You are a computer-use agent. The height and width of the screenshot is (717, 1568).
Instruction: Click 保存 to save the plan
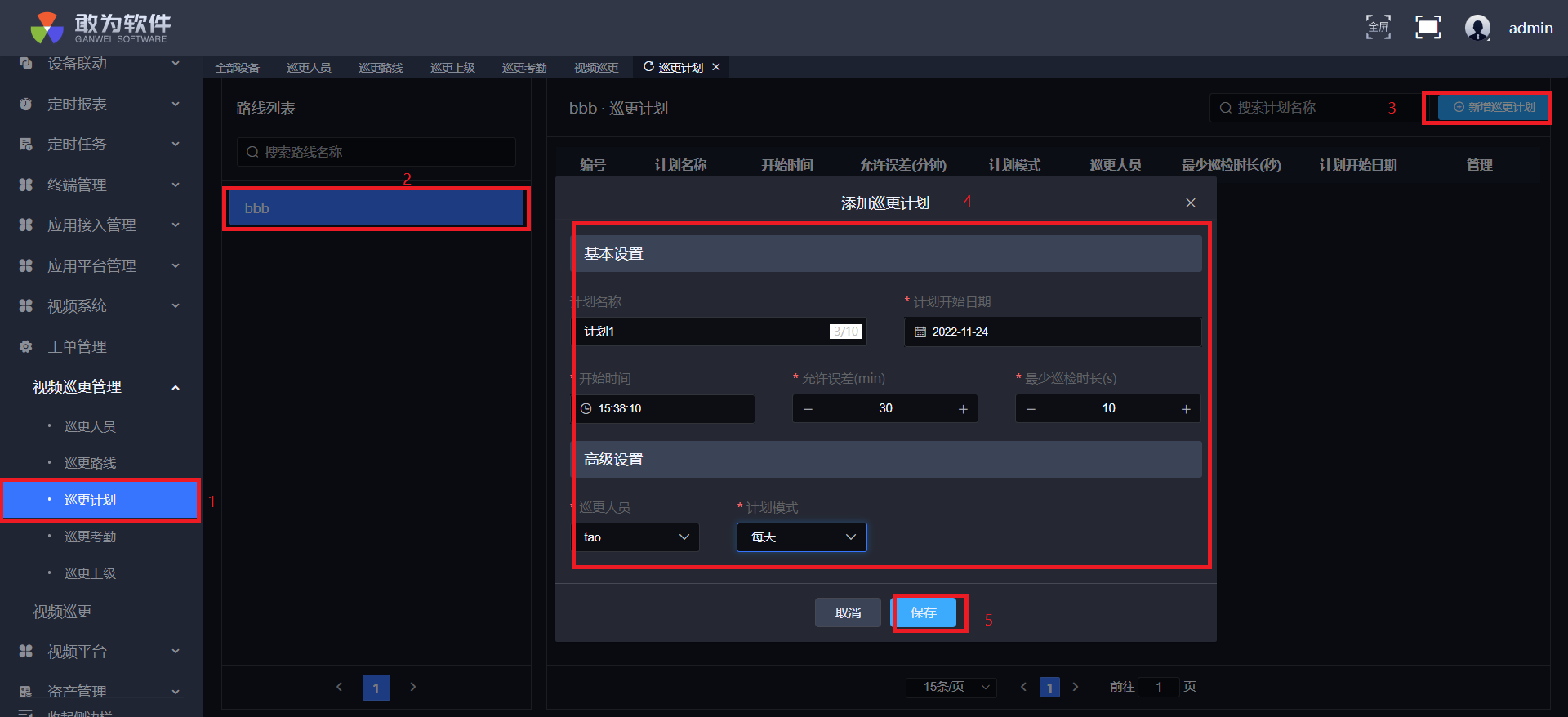(924, 612)
